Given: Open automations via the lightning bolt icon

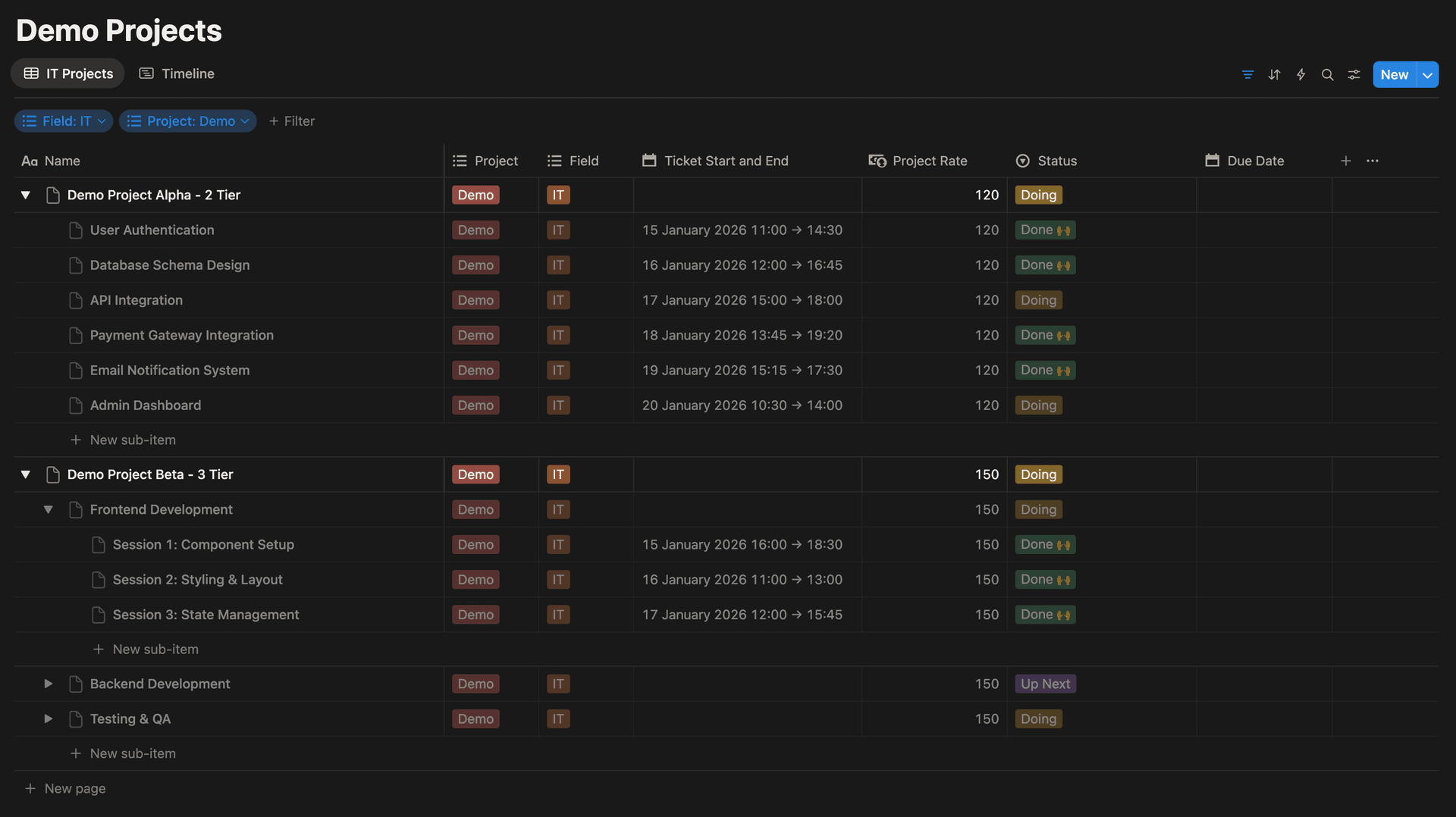Looking at the screenshot, I should click(1301, 74).
